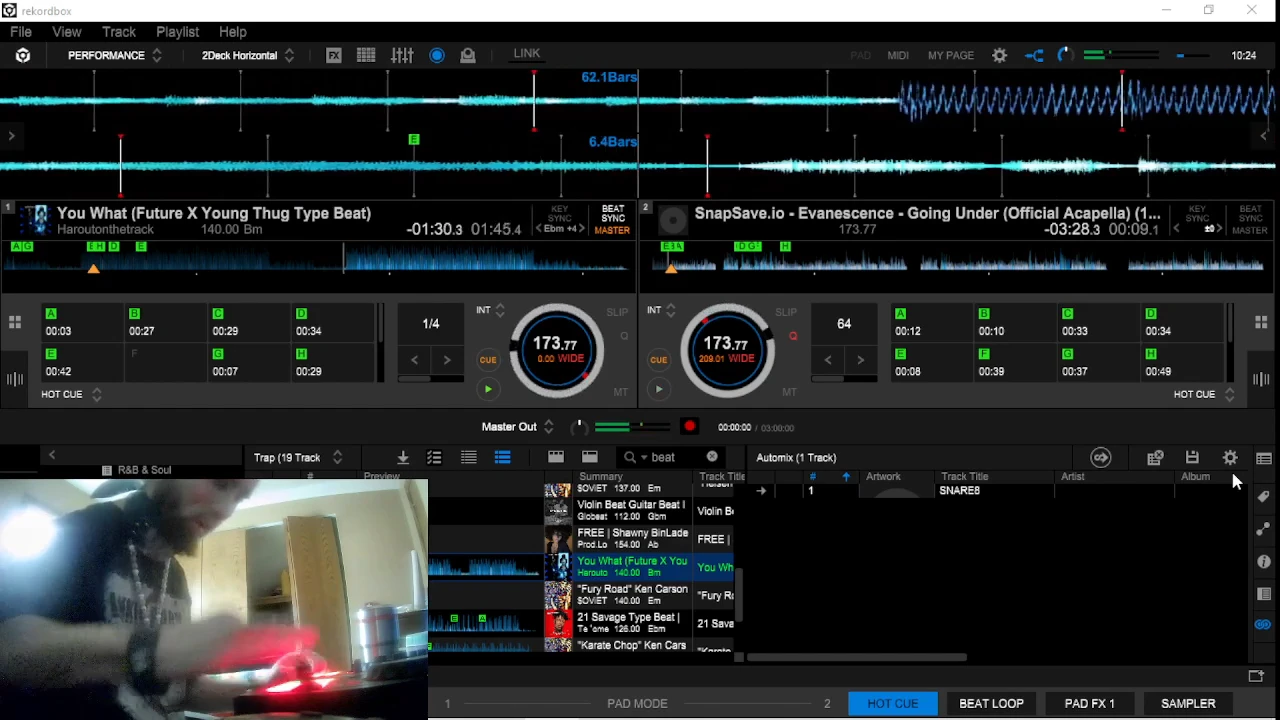Open the View menu

click(67, 32)
